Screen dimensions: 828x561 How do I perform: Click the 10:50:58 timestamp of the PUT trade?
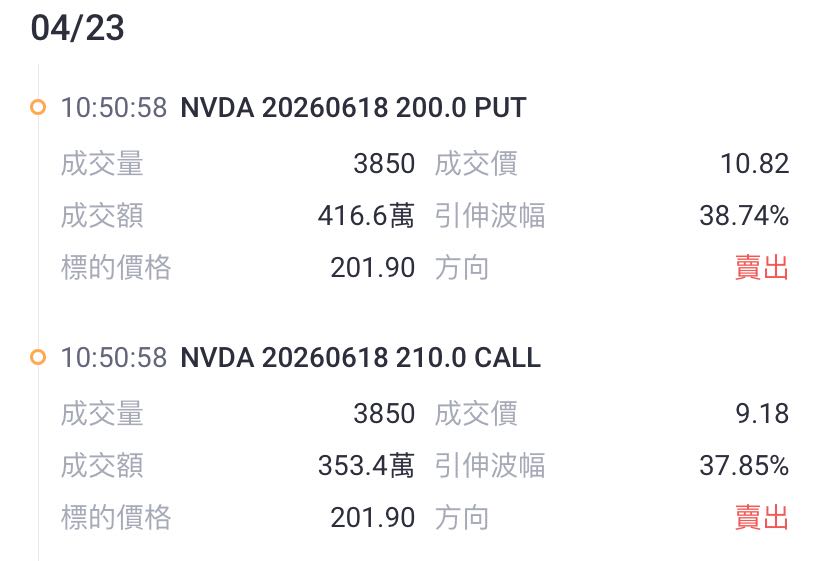pyautogui.click(x=114, y=108)
